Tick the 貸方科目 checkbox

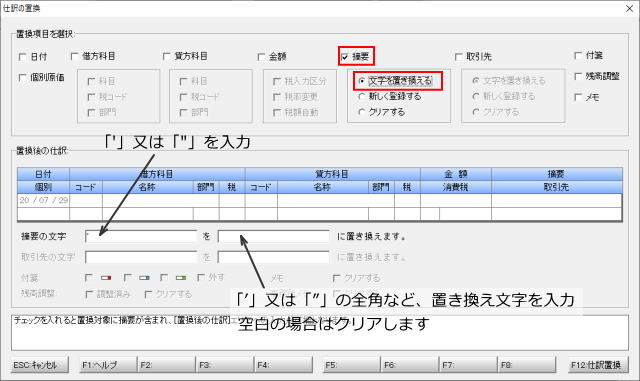pyautogui.click(x=167, y=56)
